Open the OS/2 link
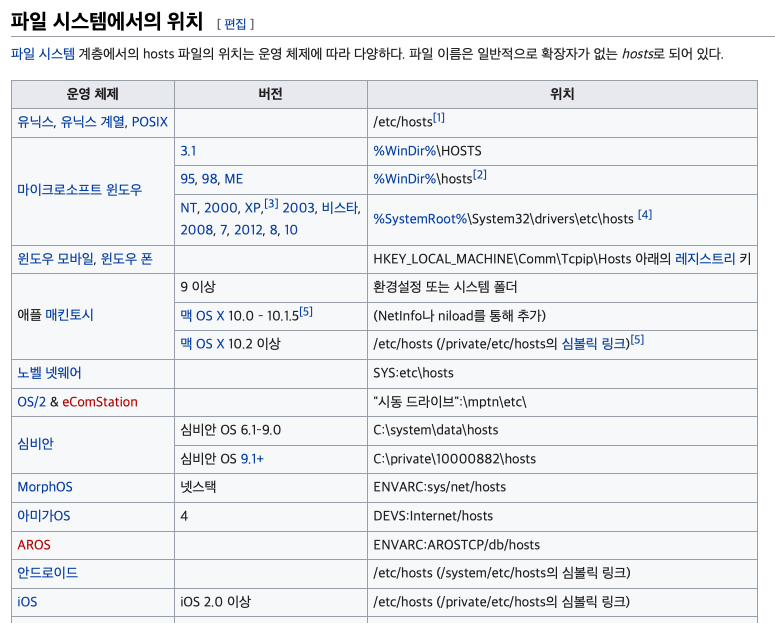The image size is (775, 623). [x=32, y=402]
